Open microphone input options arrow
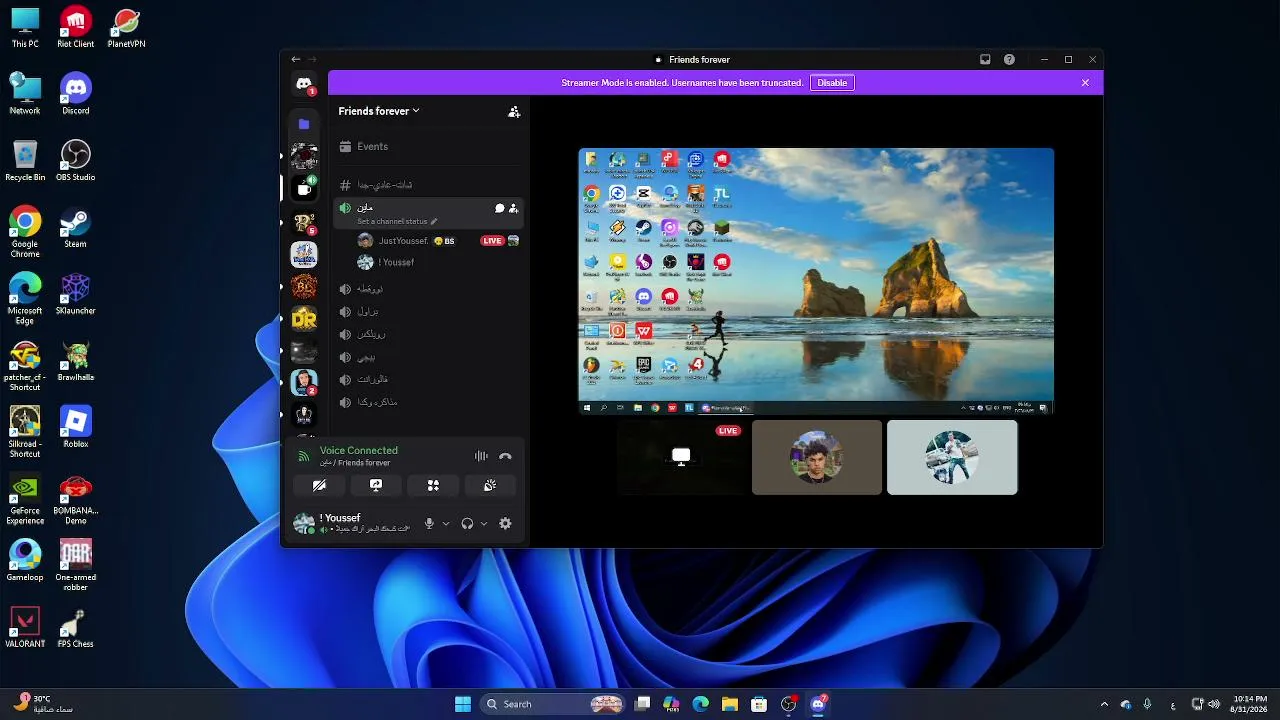The image size is (1280, 720). pyautogui.click(x=446, y=523)
